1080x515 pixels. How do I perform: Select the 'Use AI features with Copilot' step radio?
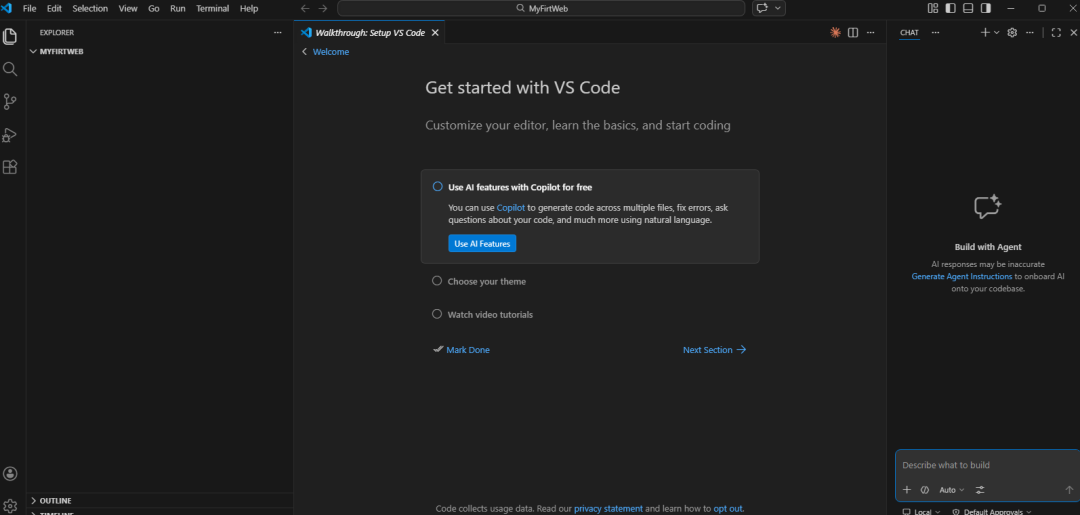[x=437, y=186]
